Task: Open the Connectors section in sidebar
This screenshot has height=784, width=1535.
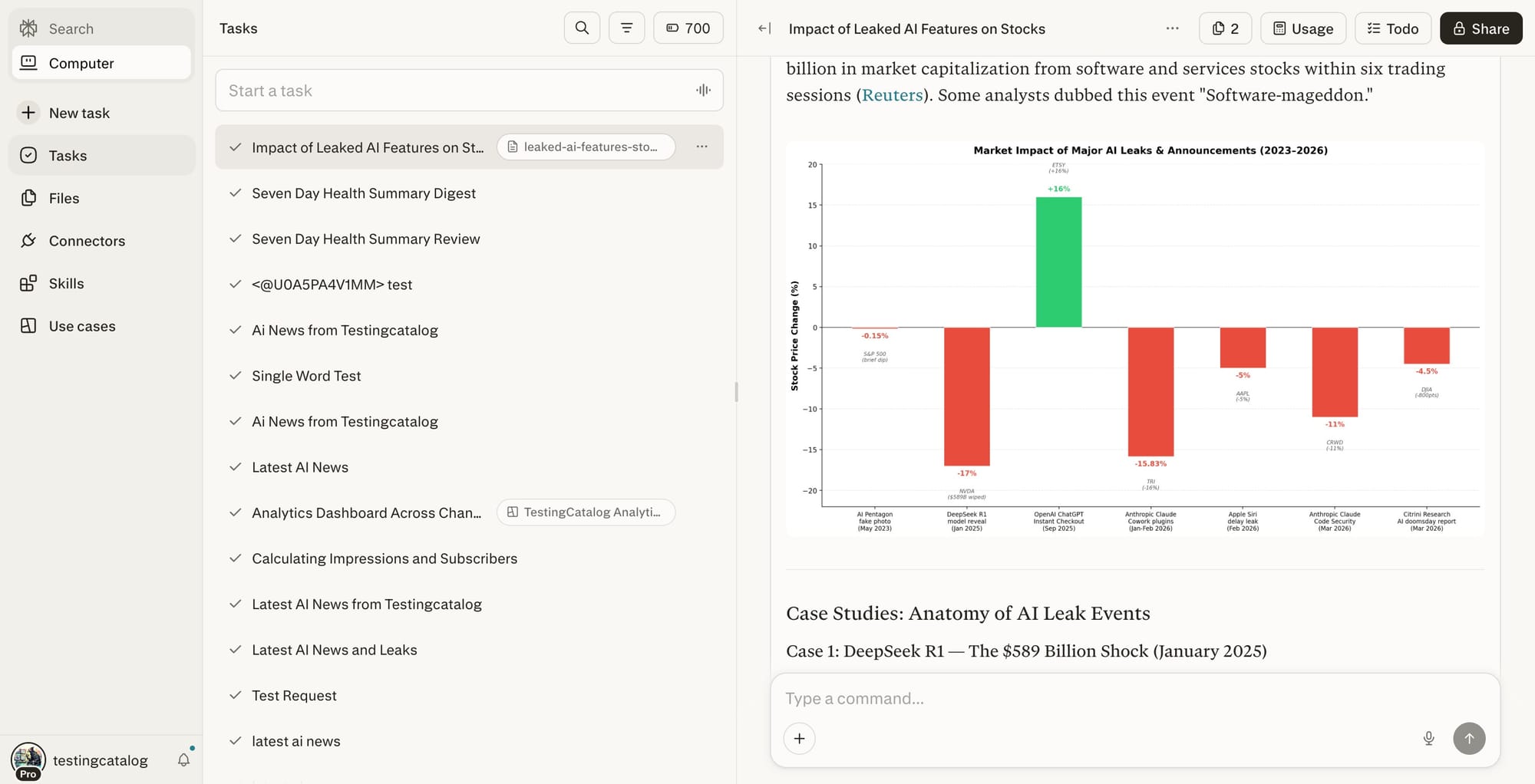Action: 87,241
